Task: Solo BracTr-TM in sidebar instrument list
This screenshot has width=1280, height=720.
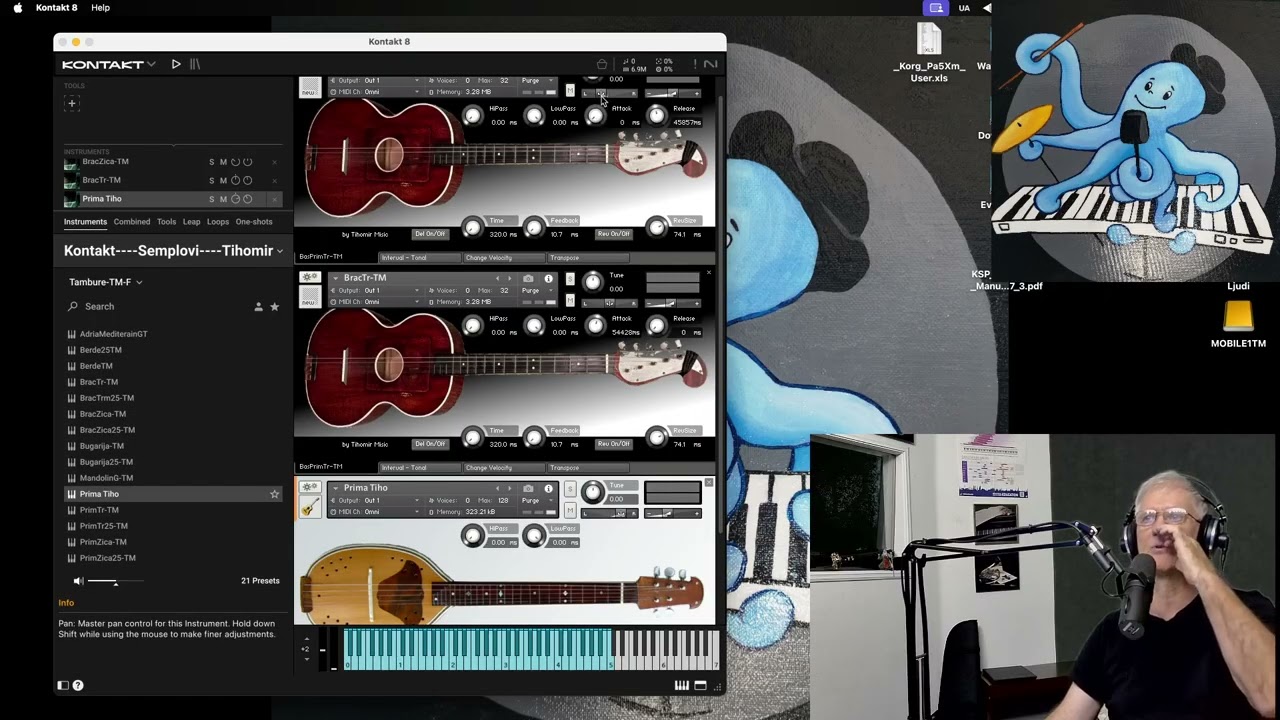Action: (212, 181)
